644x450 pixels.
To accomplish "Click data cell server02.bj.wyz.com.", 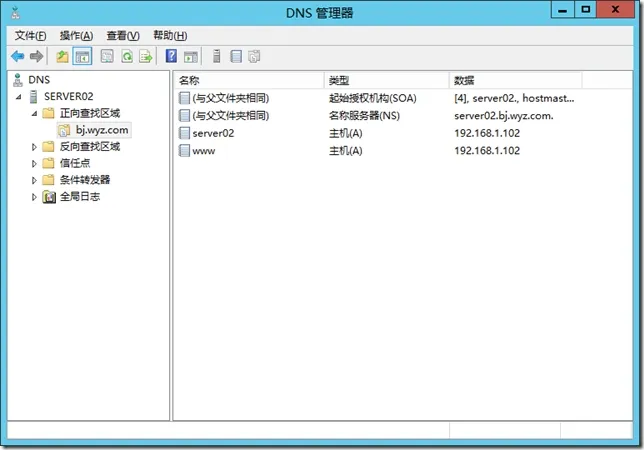I will point(504,116).
